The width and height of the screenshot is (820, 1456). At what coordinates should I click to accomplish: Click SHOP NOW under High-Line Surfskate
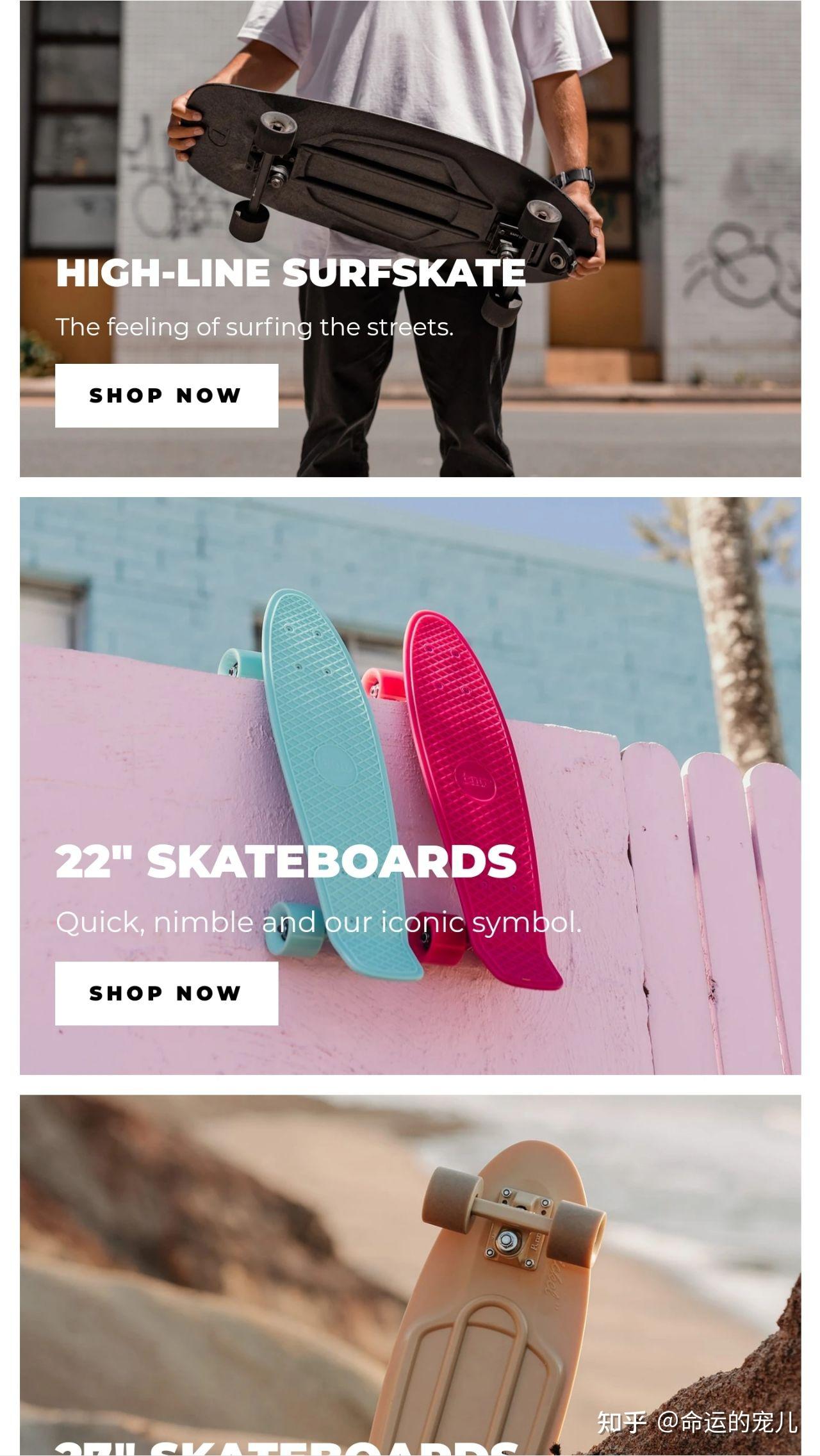(x=167, y=395)
